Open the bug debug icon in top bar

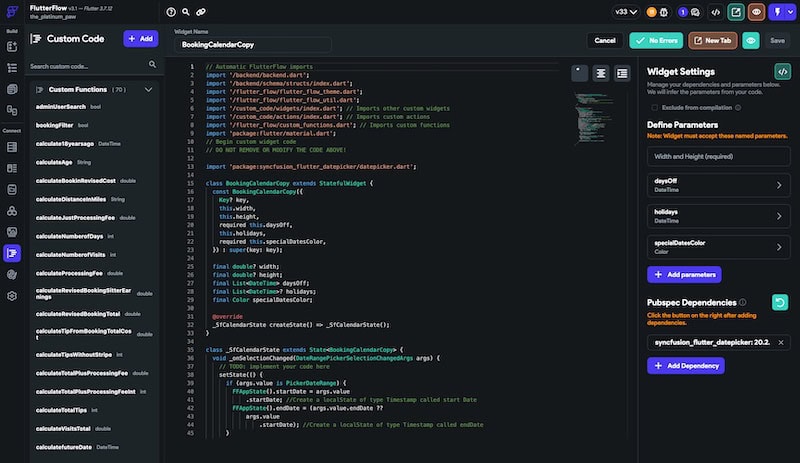coord(664,12)
